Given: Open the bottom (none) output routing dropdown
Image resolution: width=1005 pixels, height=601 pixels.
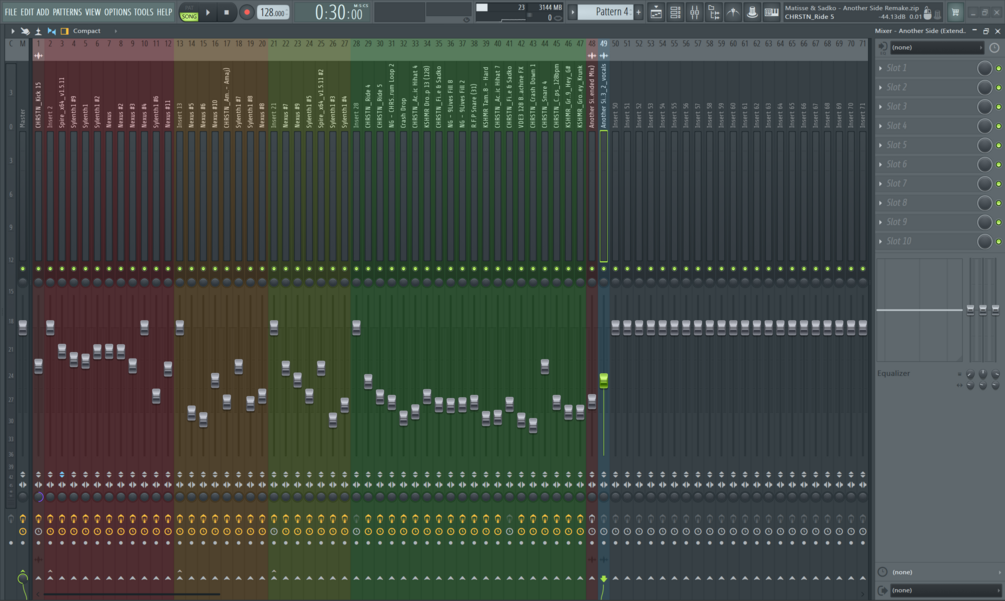Looking at the screenshot, I should tap(945, 590).
